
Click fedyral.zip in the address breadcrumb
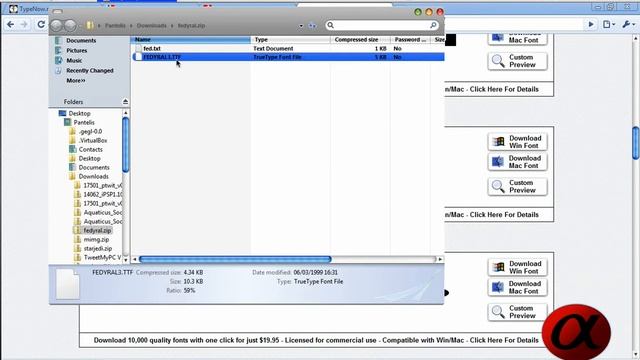pyautogui.click(x=191, y=25)
